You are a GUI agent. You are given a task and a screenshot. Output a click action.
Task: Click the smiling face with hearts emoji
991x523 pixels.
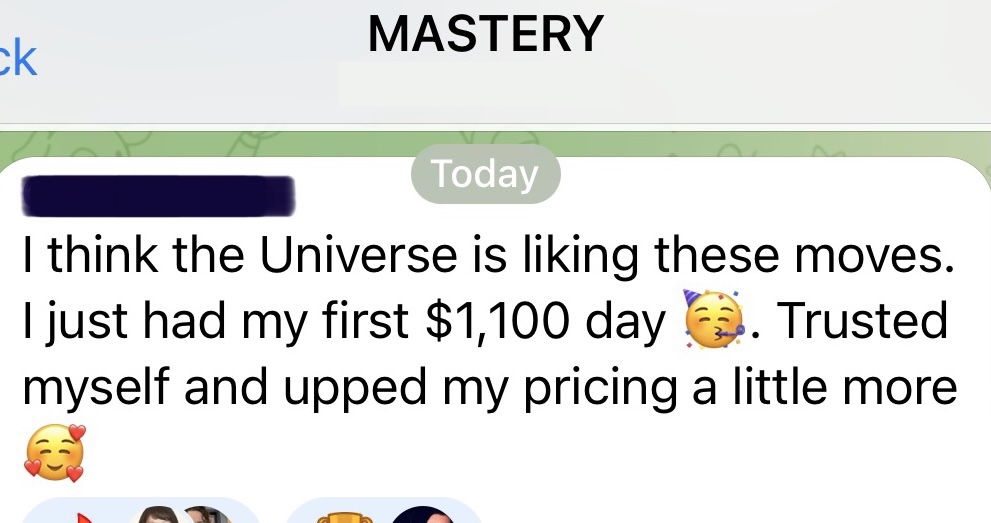pyautogui.click(x=54, y=452)
